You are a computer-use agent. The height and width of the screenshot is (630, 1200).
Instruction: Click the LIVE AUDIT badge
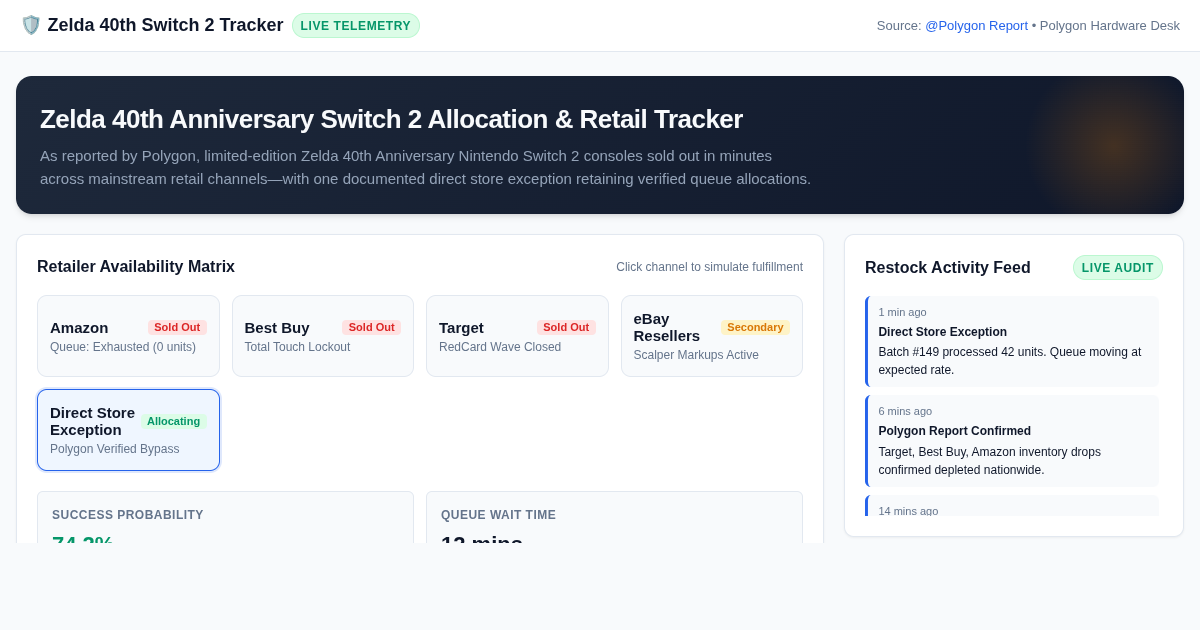pyautogui.click(x=1118, y=267)
